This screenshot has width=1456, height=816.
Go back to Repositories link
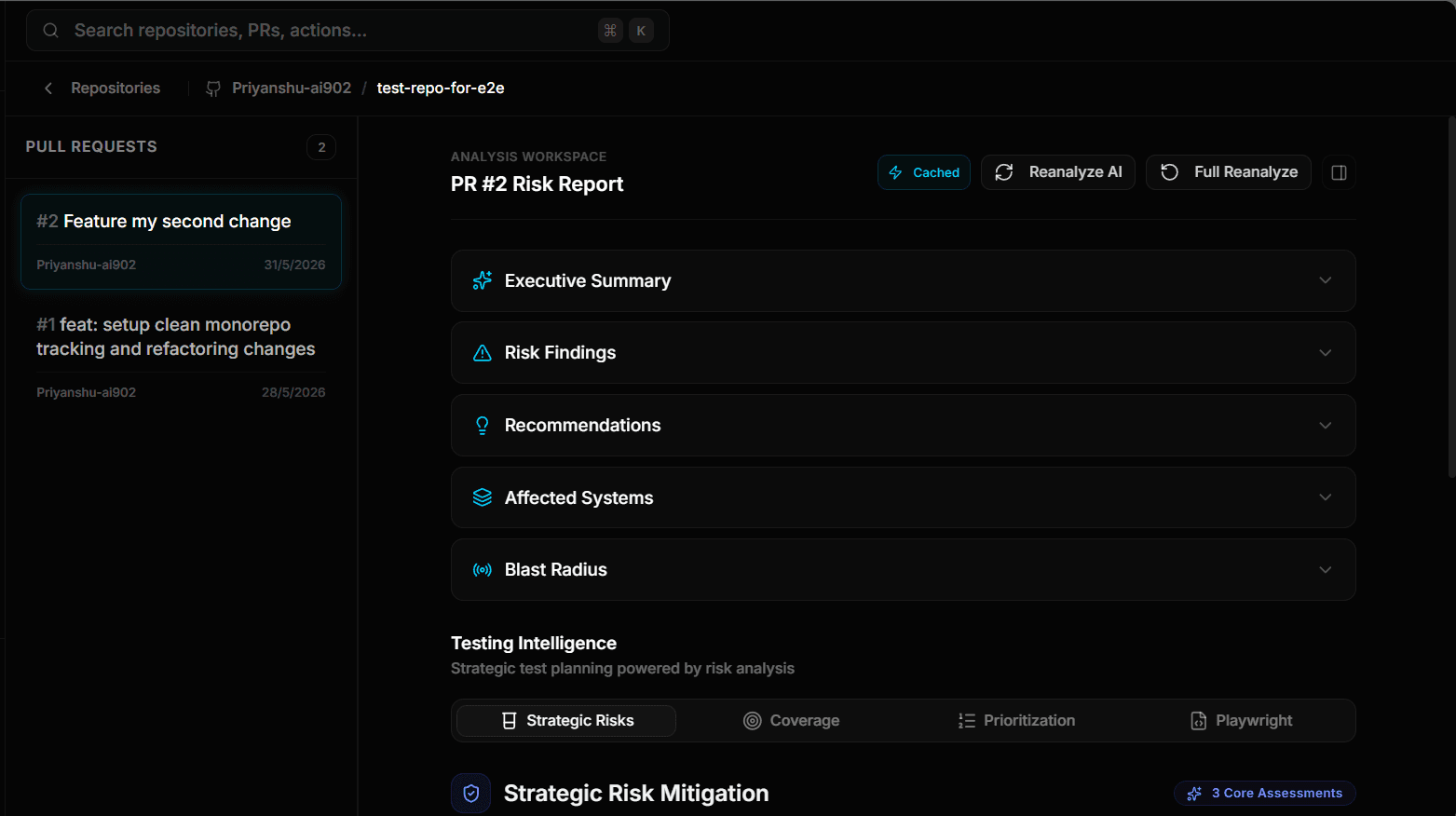(116, 88)
